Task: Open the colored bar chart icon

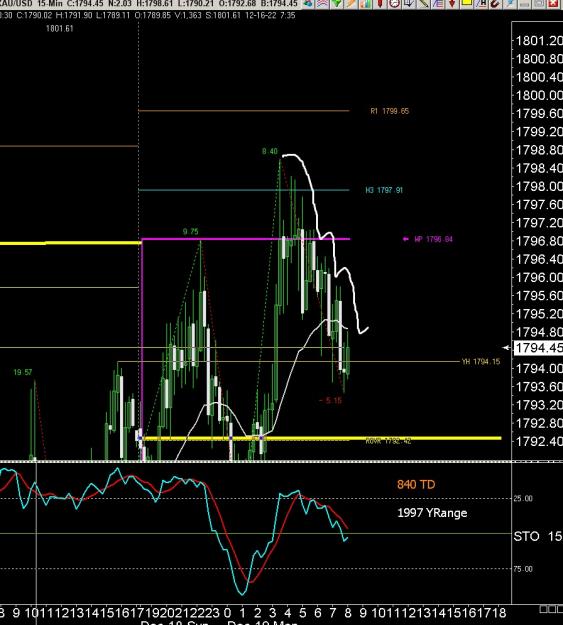Action: [x=365, y=4]
